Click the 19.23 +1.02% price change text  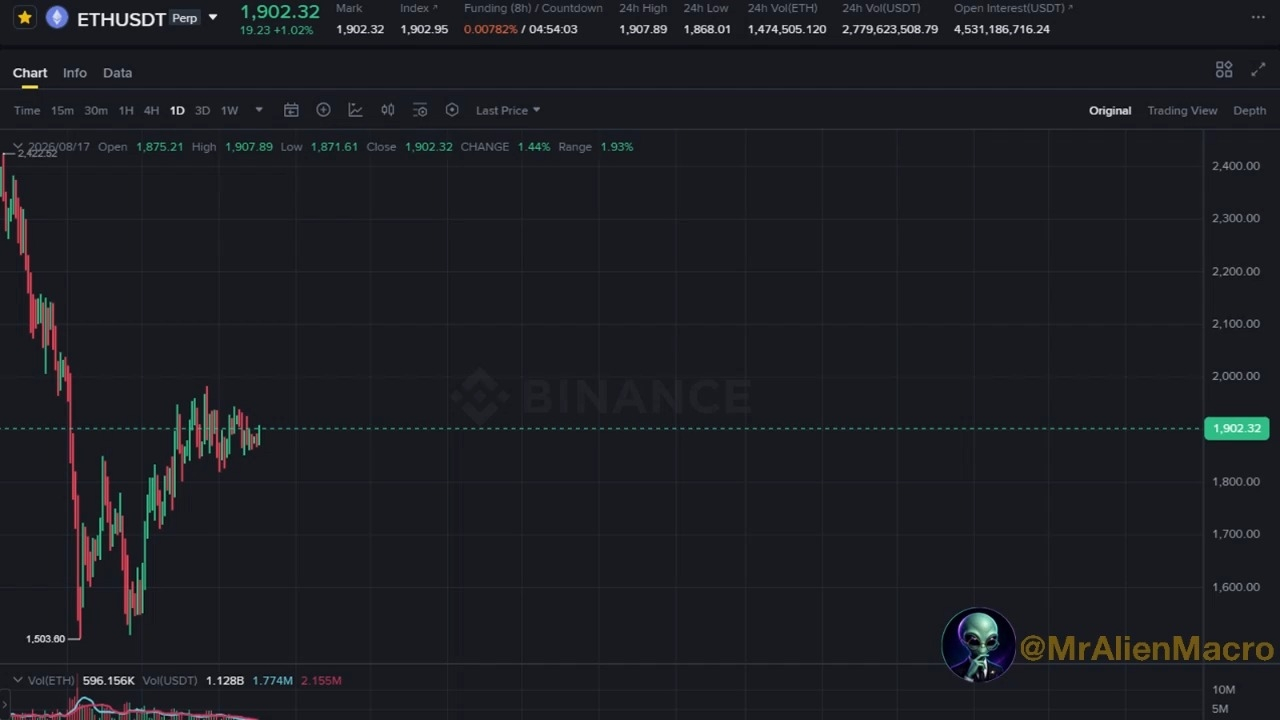click(x=276, y=30)
